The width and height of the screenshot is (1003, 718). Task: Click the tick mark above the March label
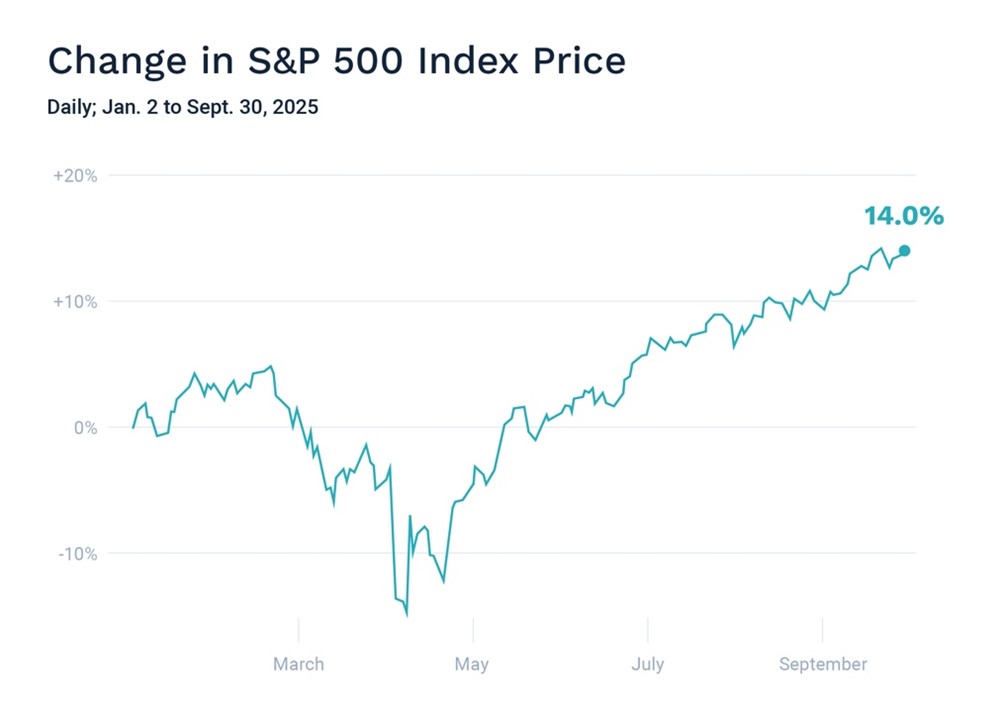coord(299,630)
